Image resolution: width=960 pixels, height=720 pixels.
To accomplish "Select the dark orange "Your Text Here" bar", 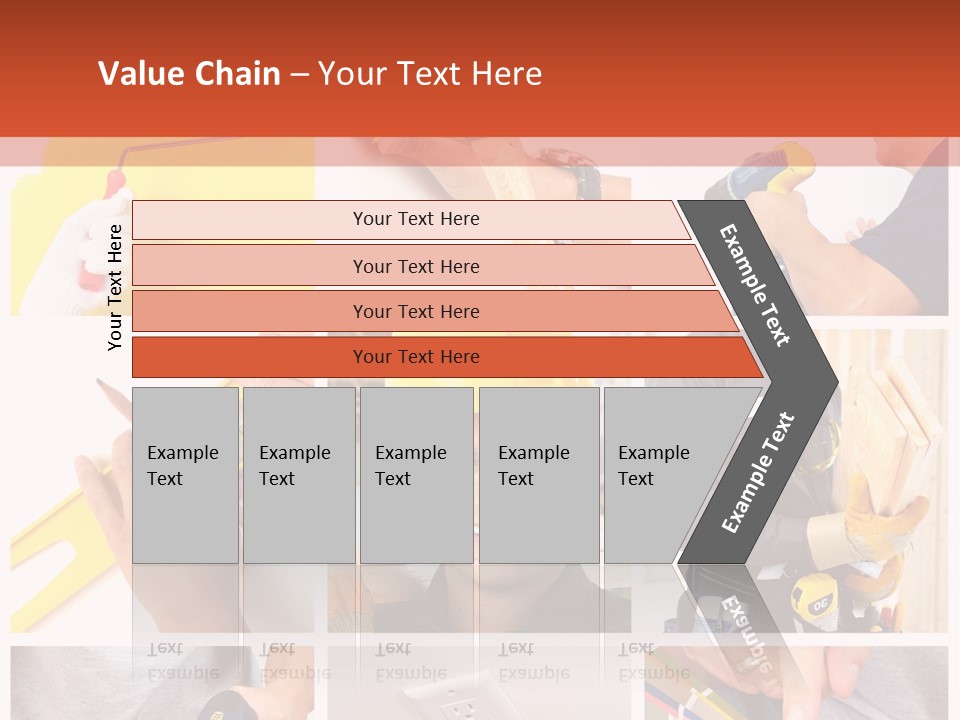I will (x=415, y=357).
